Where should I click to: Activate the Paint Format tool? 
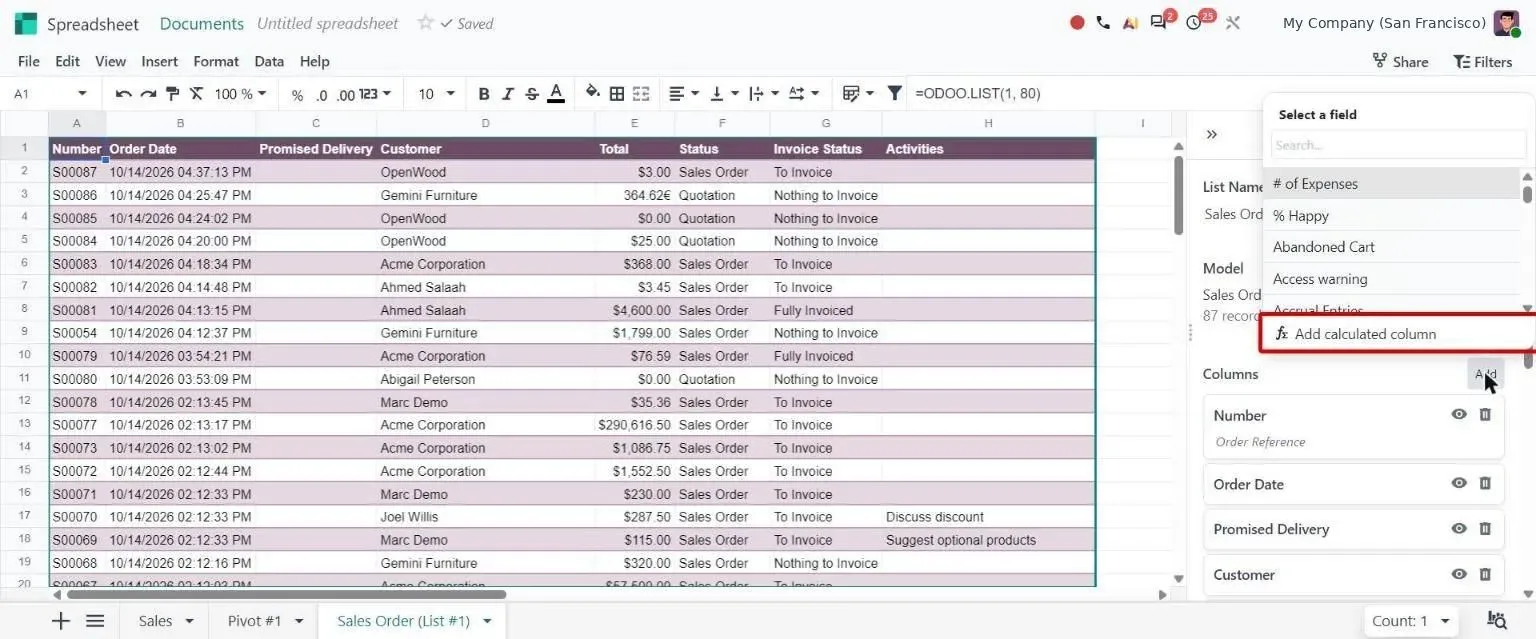tap(172, 94)
